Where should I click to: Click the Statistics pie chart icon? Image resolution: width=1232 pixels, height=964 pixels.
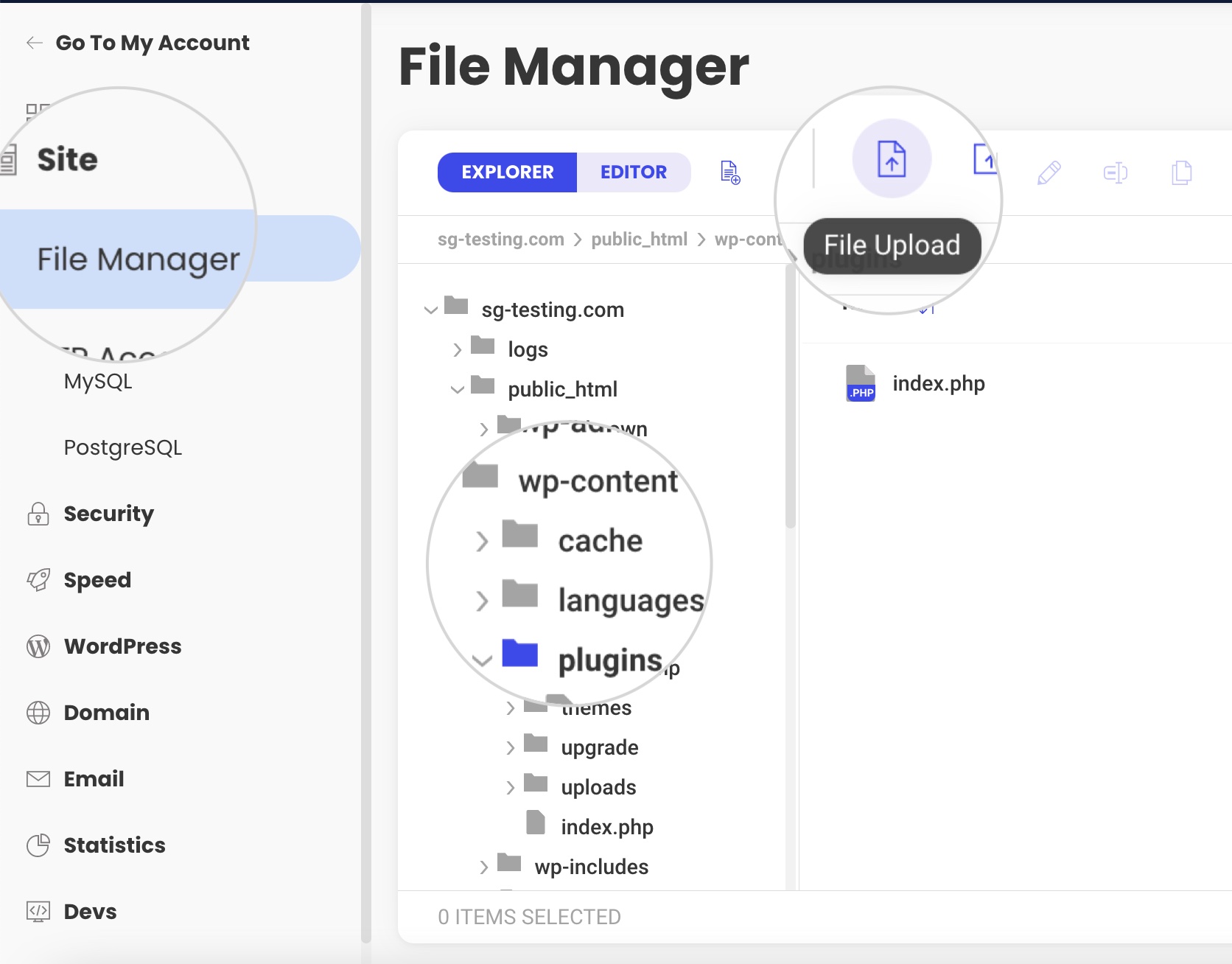(x=38, y=845)
